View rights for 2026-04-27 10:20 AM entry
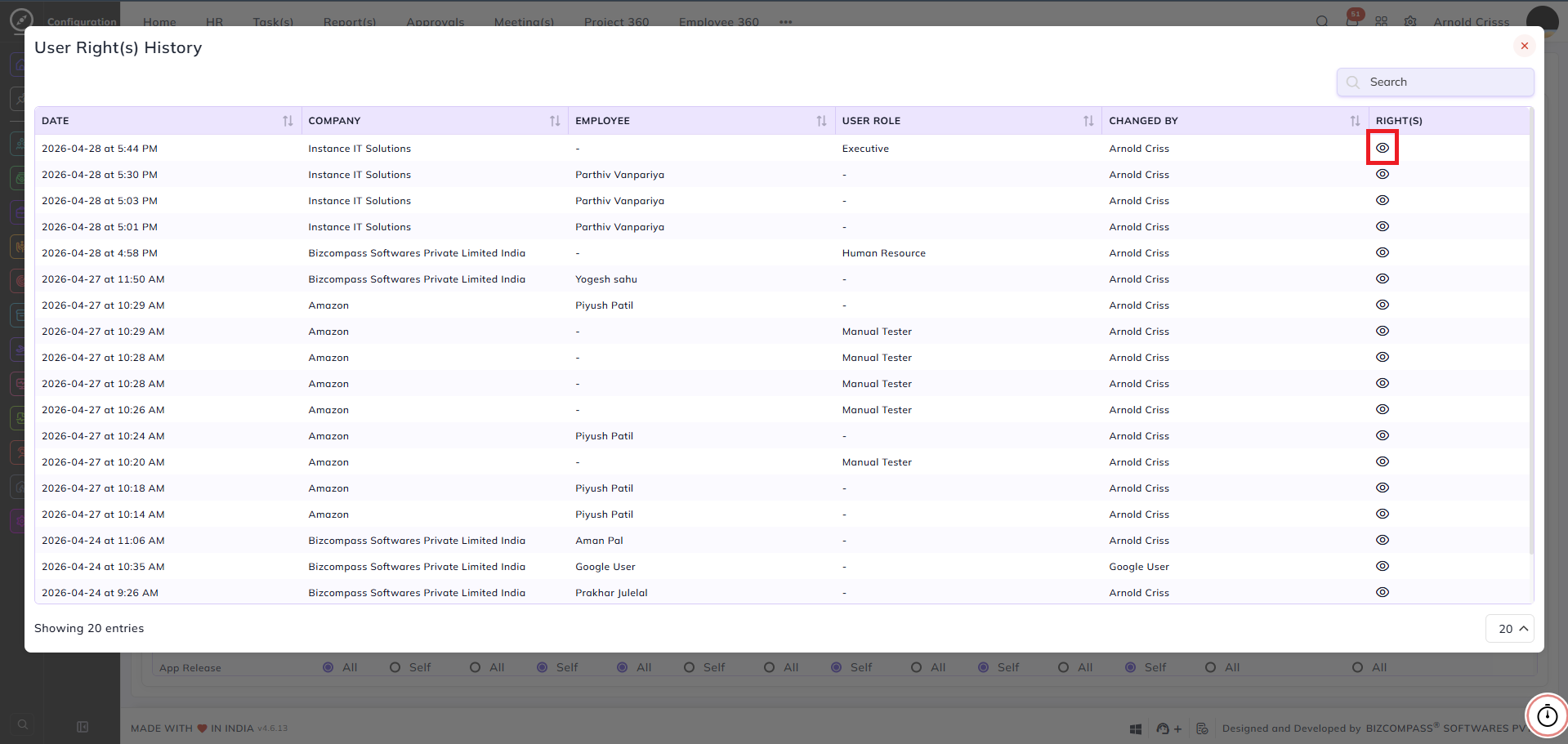 1383,461
